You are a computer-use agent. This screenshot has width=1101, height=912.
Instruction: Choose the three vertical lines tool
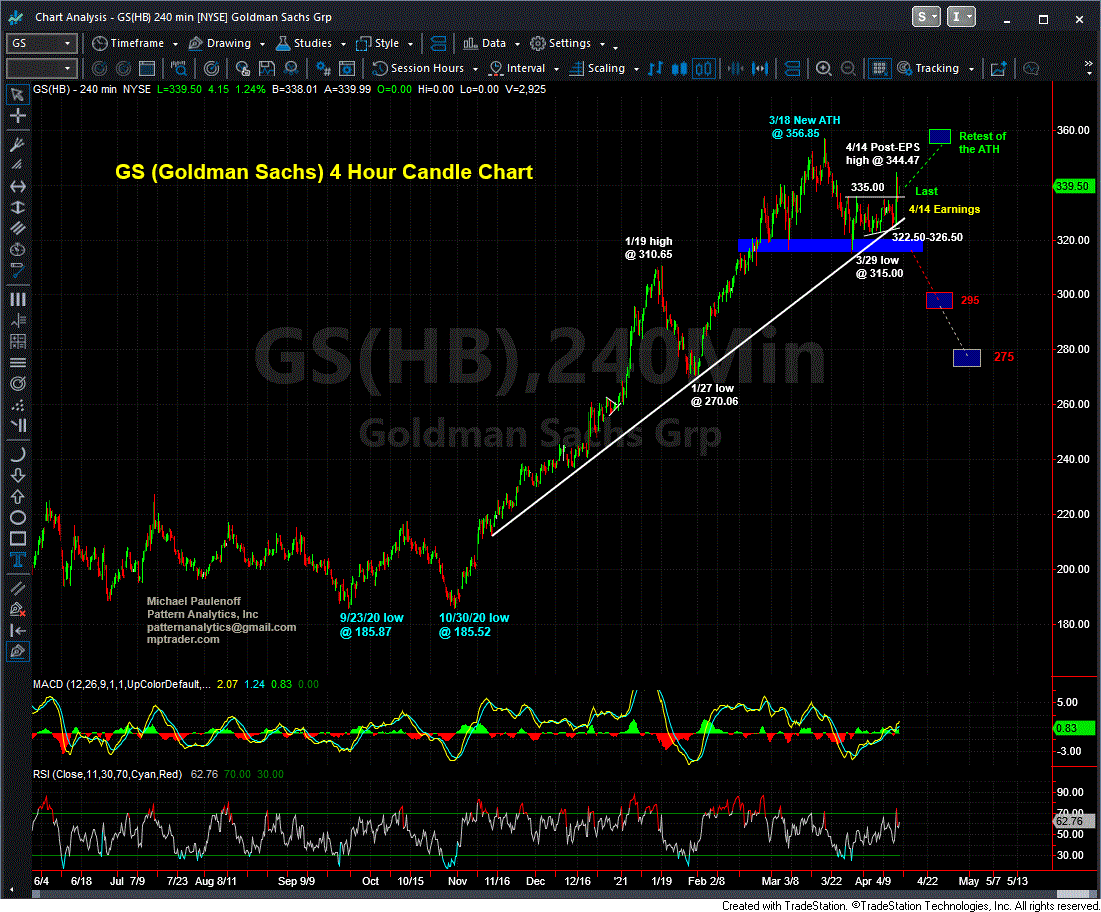pyautogui.click(x=18, y=299)
